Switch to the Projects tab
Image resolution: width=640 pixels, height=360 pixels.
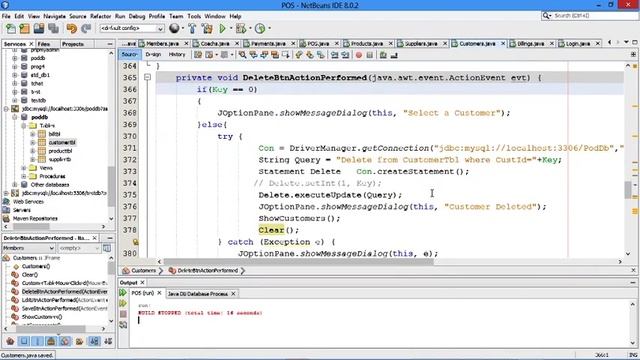coord(73,44)
